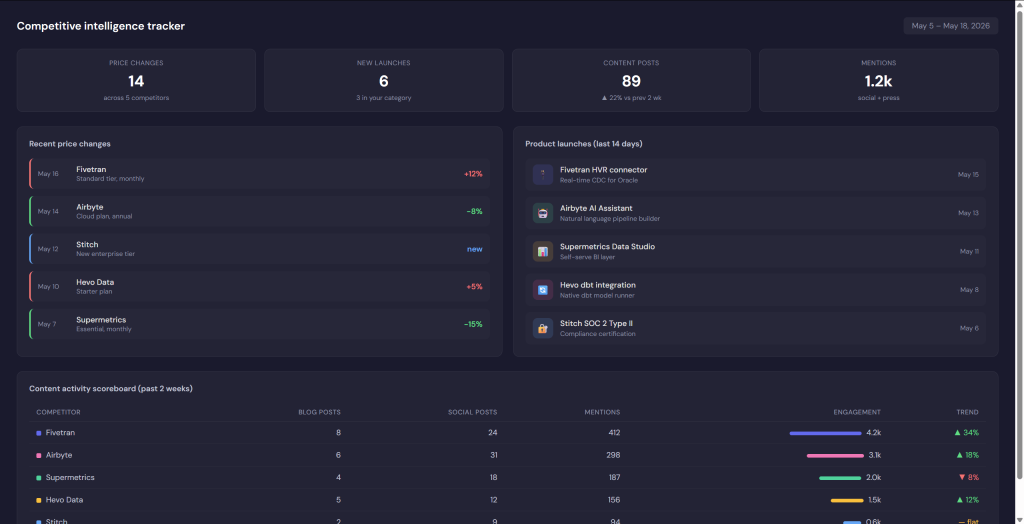Sort by the Mentions column header
Screen dimensions: 1024x524
point(602,412)
